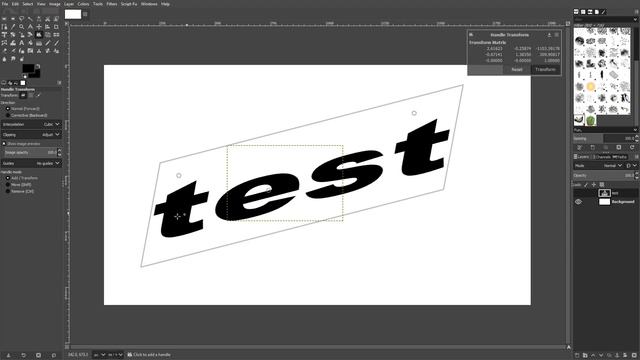Screen dimensions: 640x360
Task: Select the Gradient tool
Action: (x=39, y=42)
